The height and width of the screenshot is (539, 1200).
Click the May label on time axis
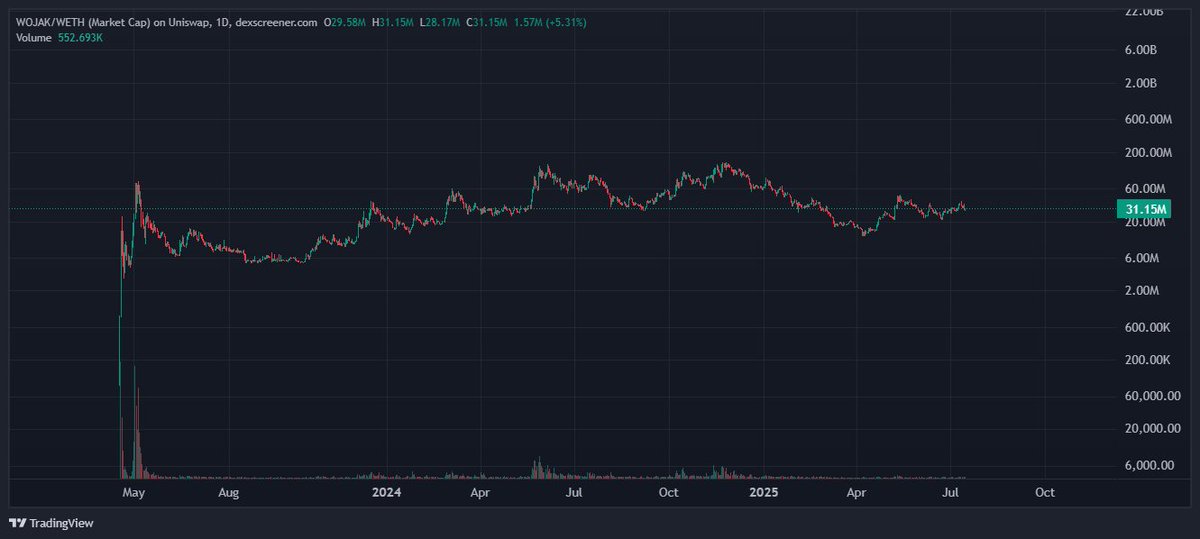coord(133,493)
